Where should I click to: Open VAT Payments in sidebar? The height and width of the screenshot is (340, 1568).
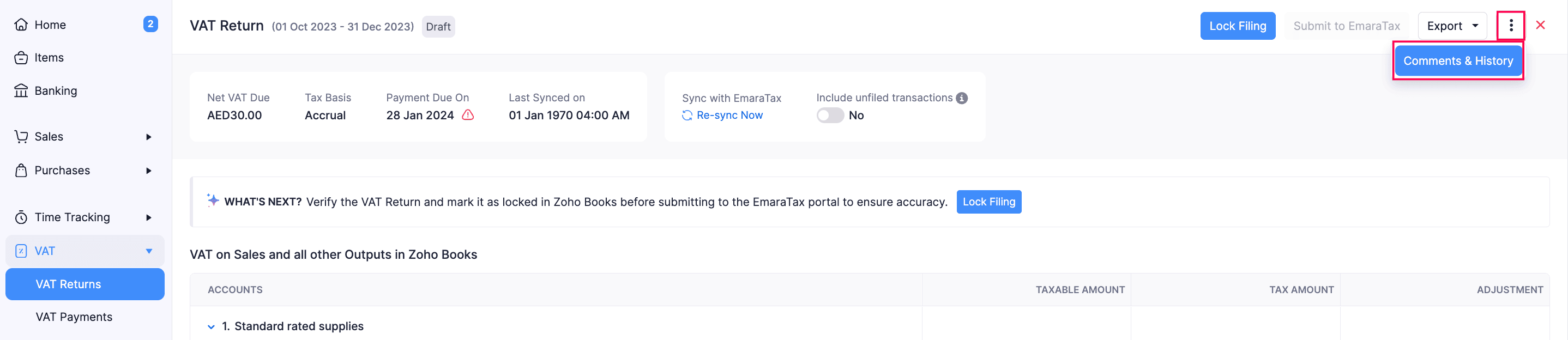coord(74,317)
